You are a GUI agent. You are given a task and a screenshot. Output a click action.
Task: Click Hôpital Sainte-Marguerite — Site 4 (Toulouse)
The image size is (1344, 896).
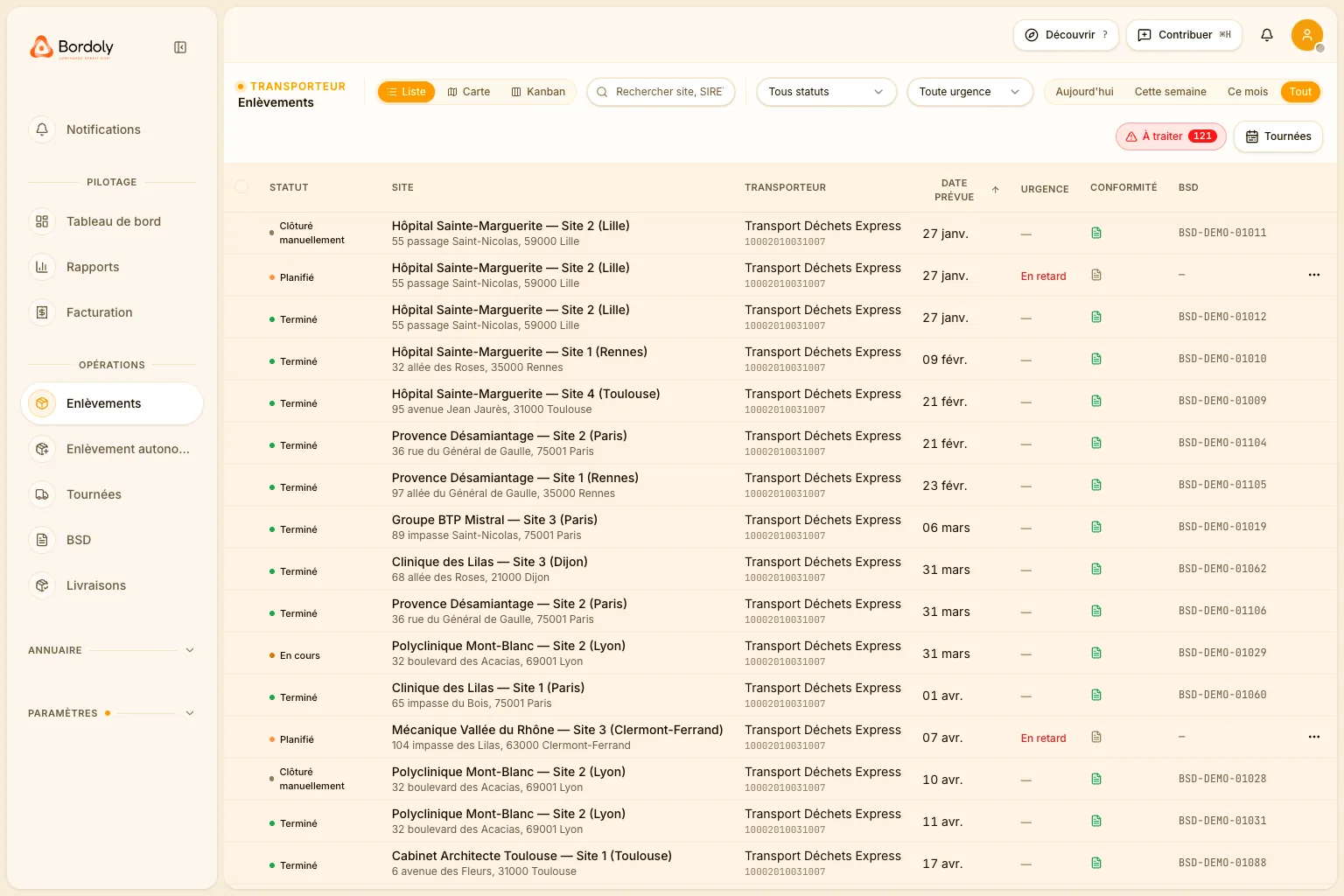click(x=526, y=394)
